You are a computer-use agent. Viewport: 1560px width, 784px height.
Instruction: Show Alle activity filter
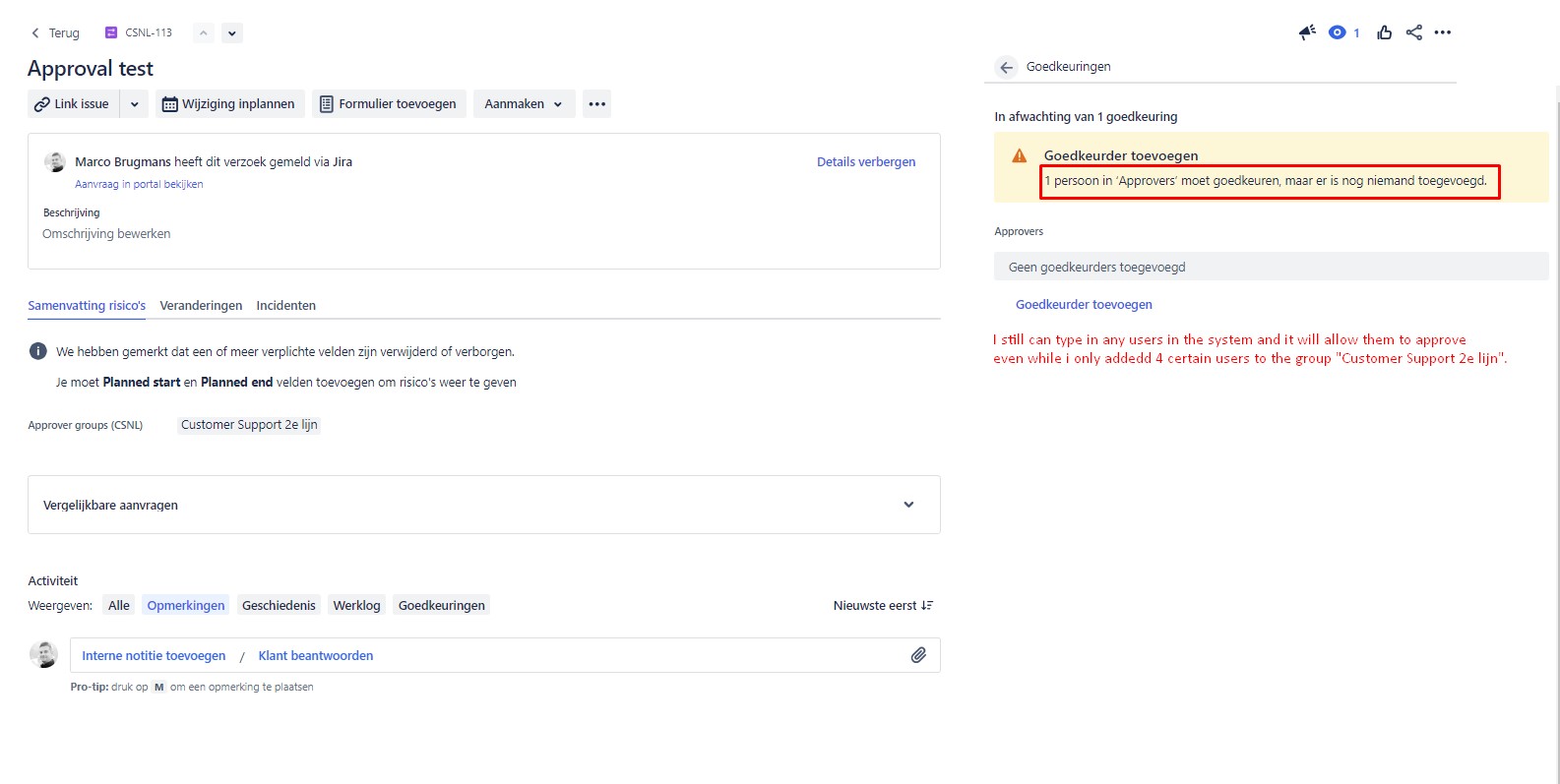coord(119,606)
